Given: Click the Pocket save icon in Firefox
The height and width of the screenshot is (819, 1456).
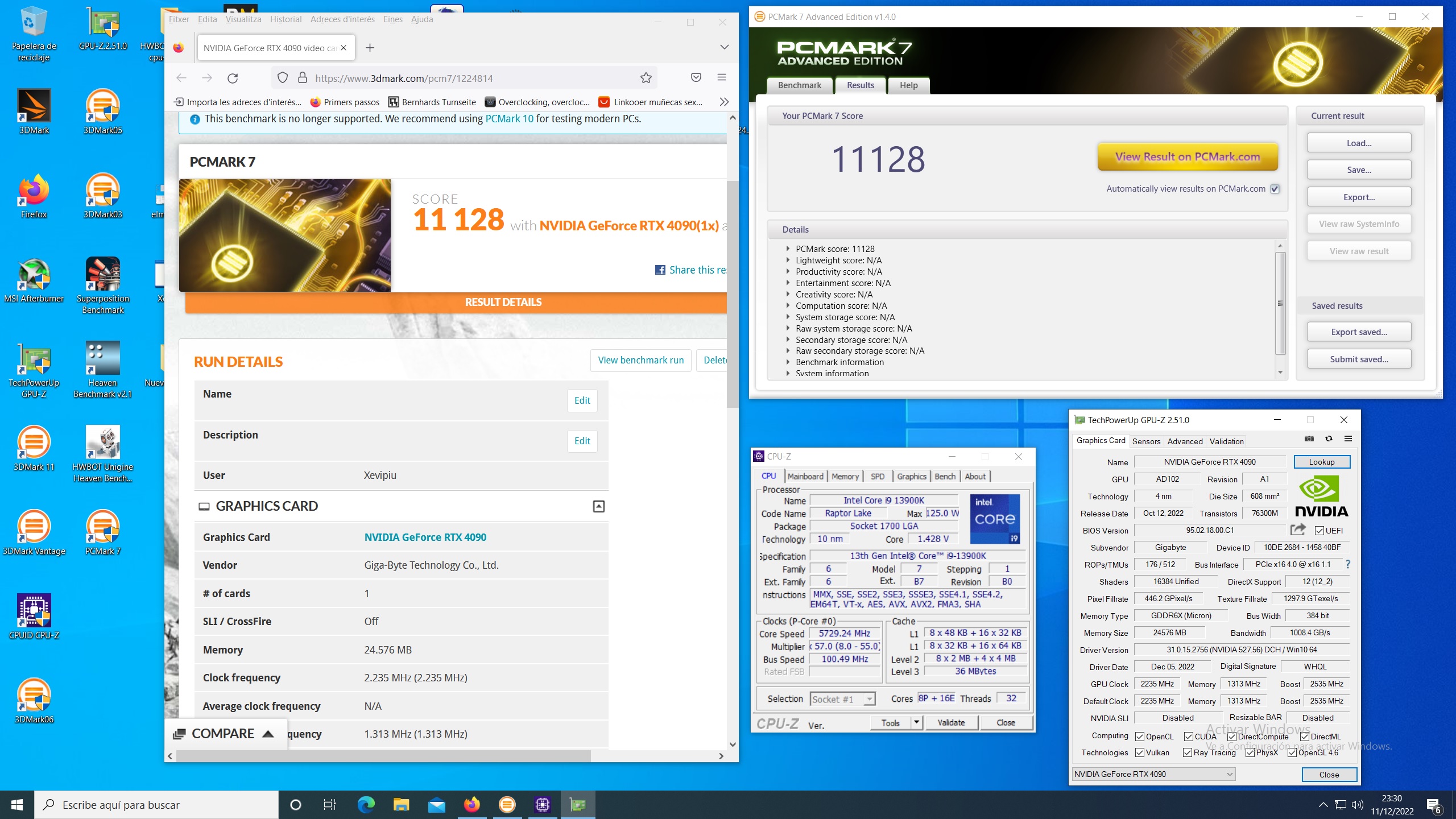Looking at the screenshot, I should coord(696,77).
